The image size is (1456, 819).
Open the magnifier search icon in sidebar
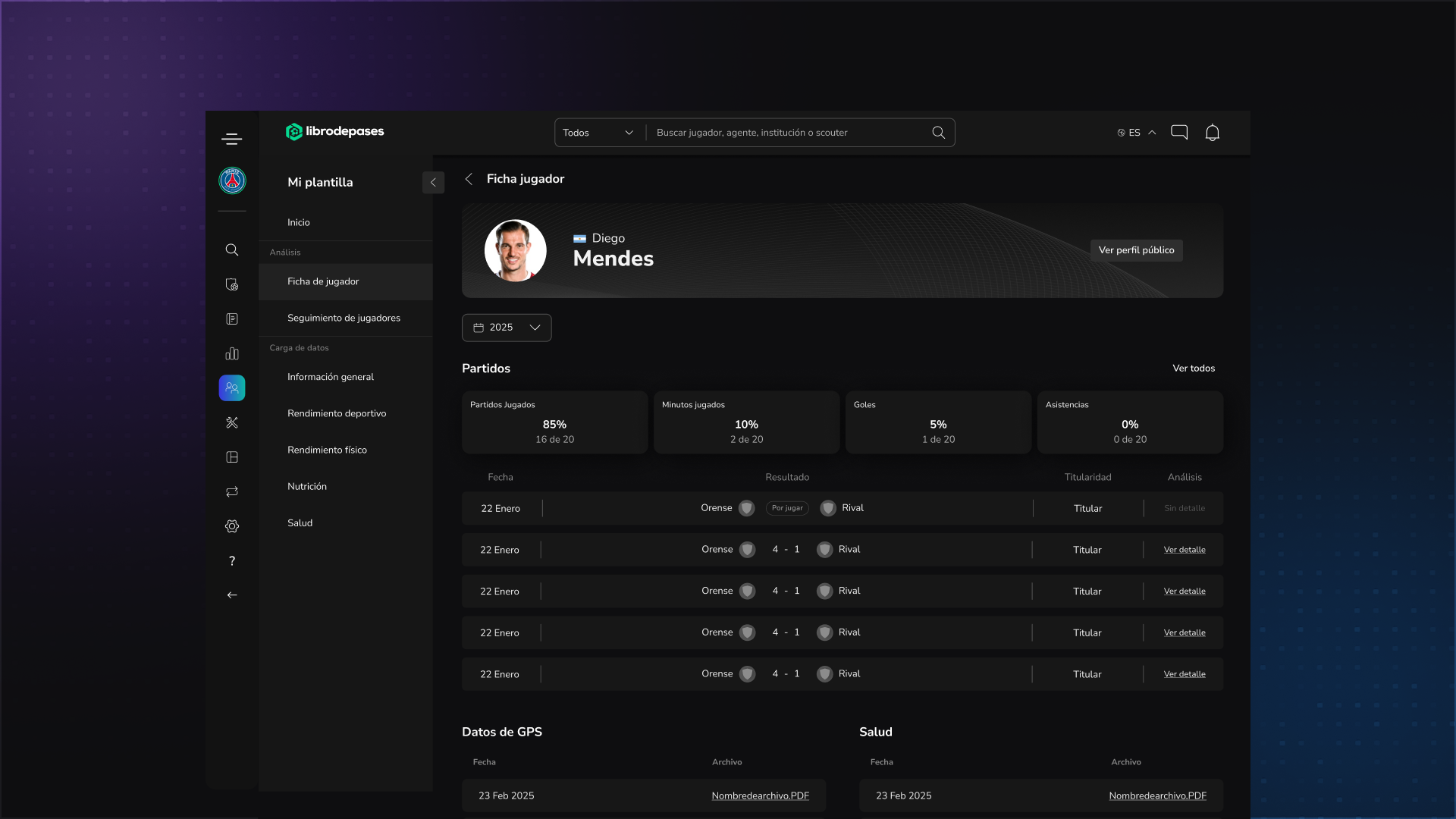[232, 250]
